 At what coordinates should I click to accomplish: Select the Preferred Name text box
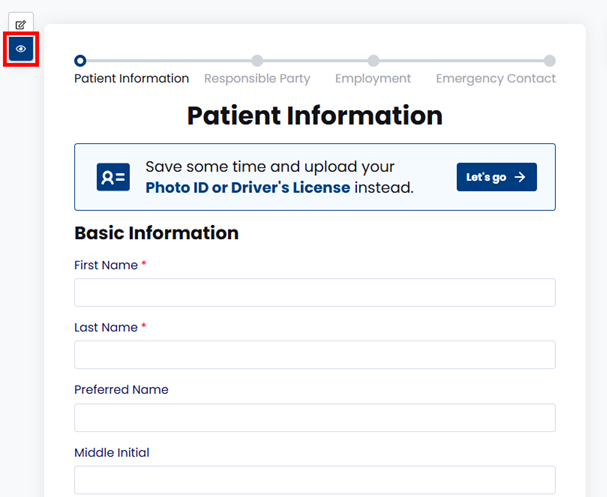tap(314, 418)
